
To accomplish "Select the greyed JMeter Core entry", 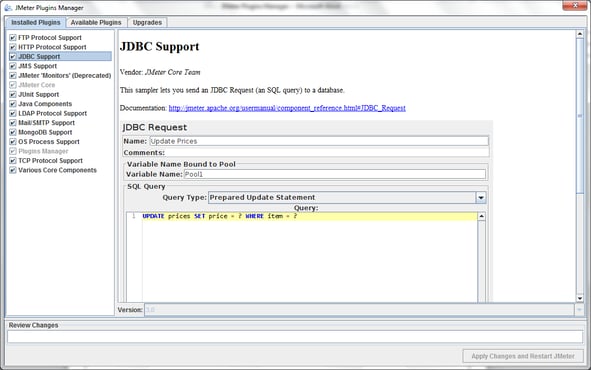I will coord(37,85).
